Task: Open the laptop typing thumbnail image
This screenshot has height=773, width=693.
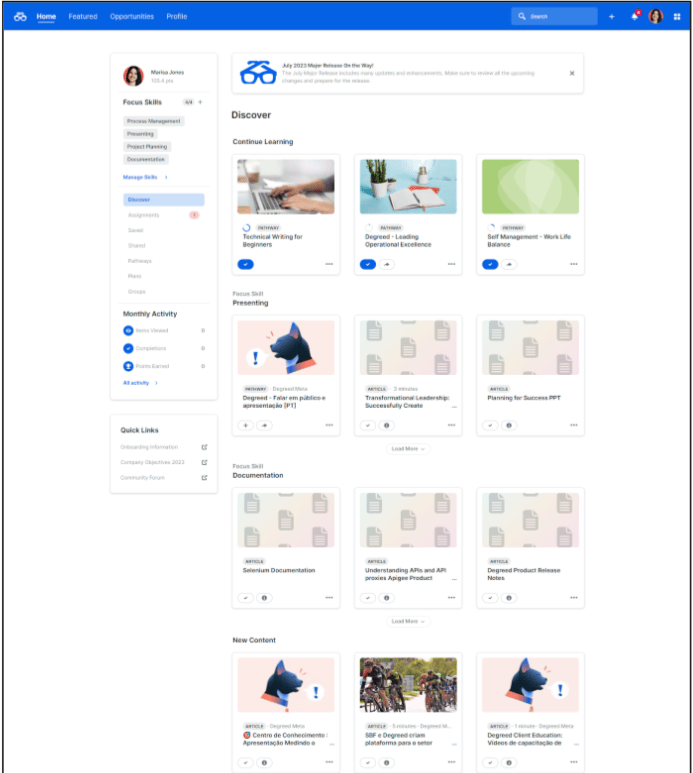Action: [286, 186]
